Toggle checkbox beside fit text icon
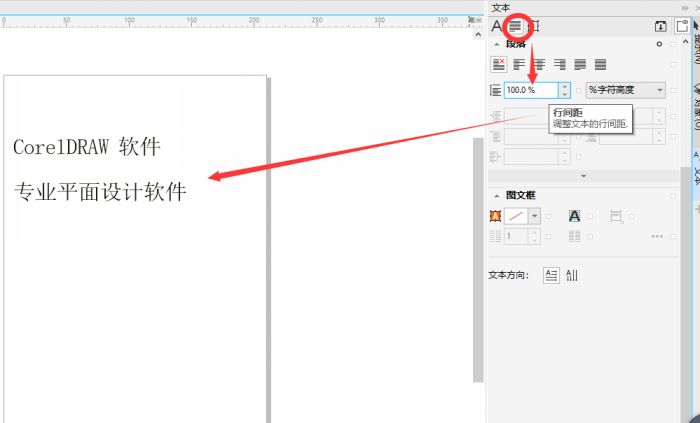The height and width of the screenshot is (423, 700). (x=590, y=216)
